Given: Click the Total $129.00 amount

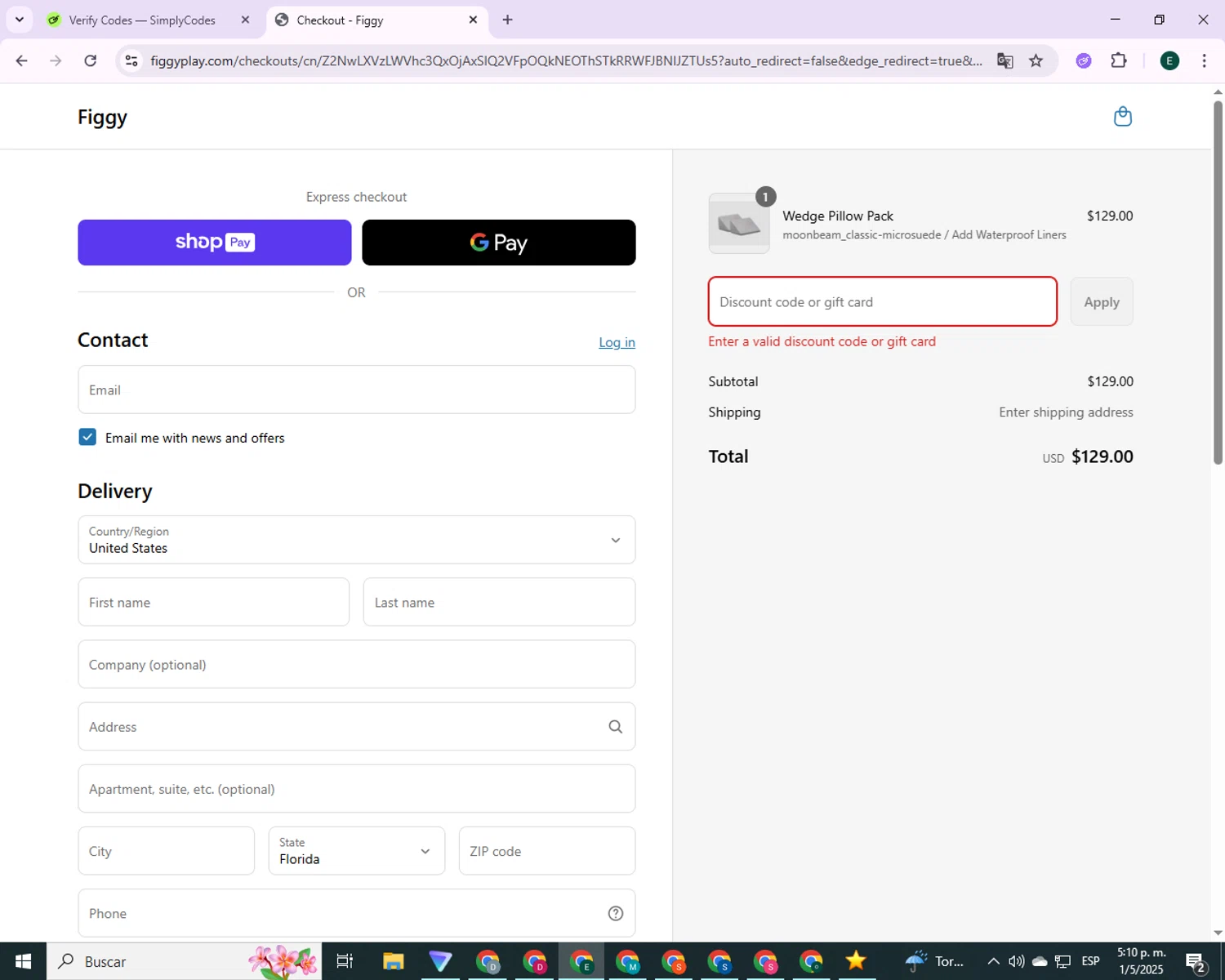Looking at the screenshot, I should pos(1102,457).
